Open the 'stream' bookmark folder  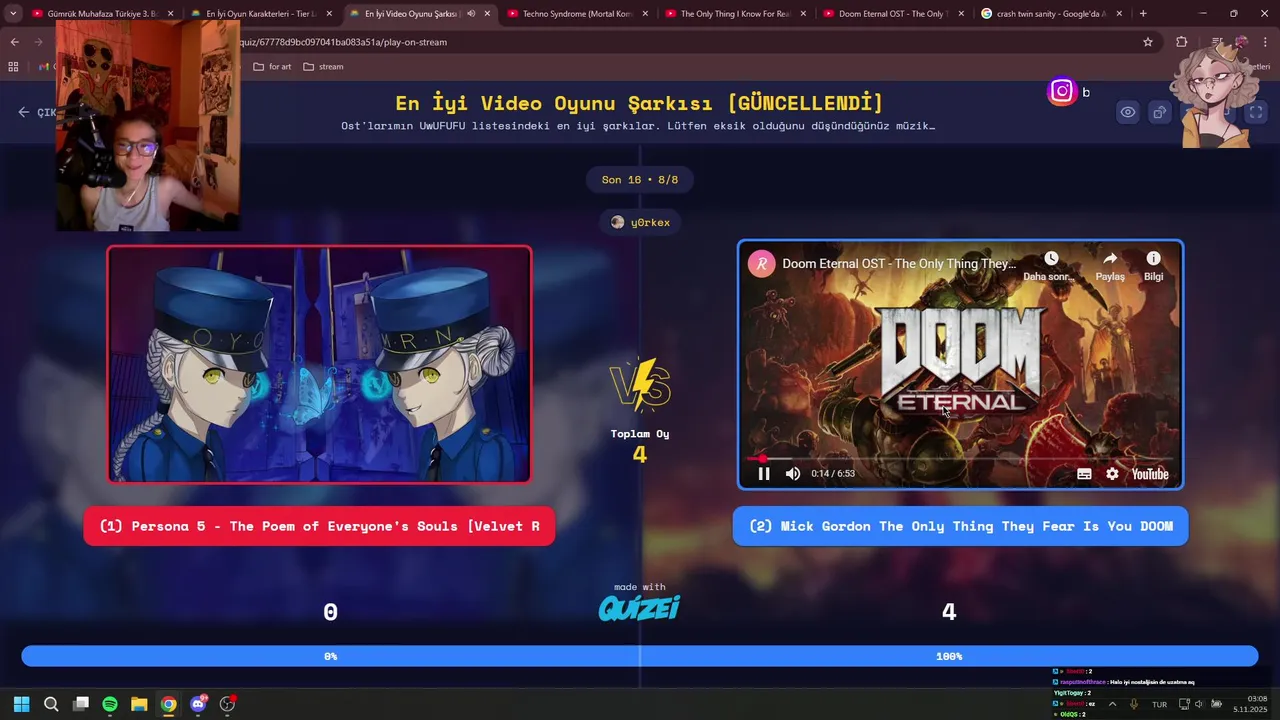point(323,67)
